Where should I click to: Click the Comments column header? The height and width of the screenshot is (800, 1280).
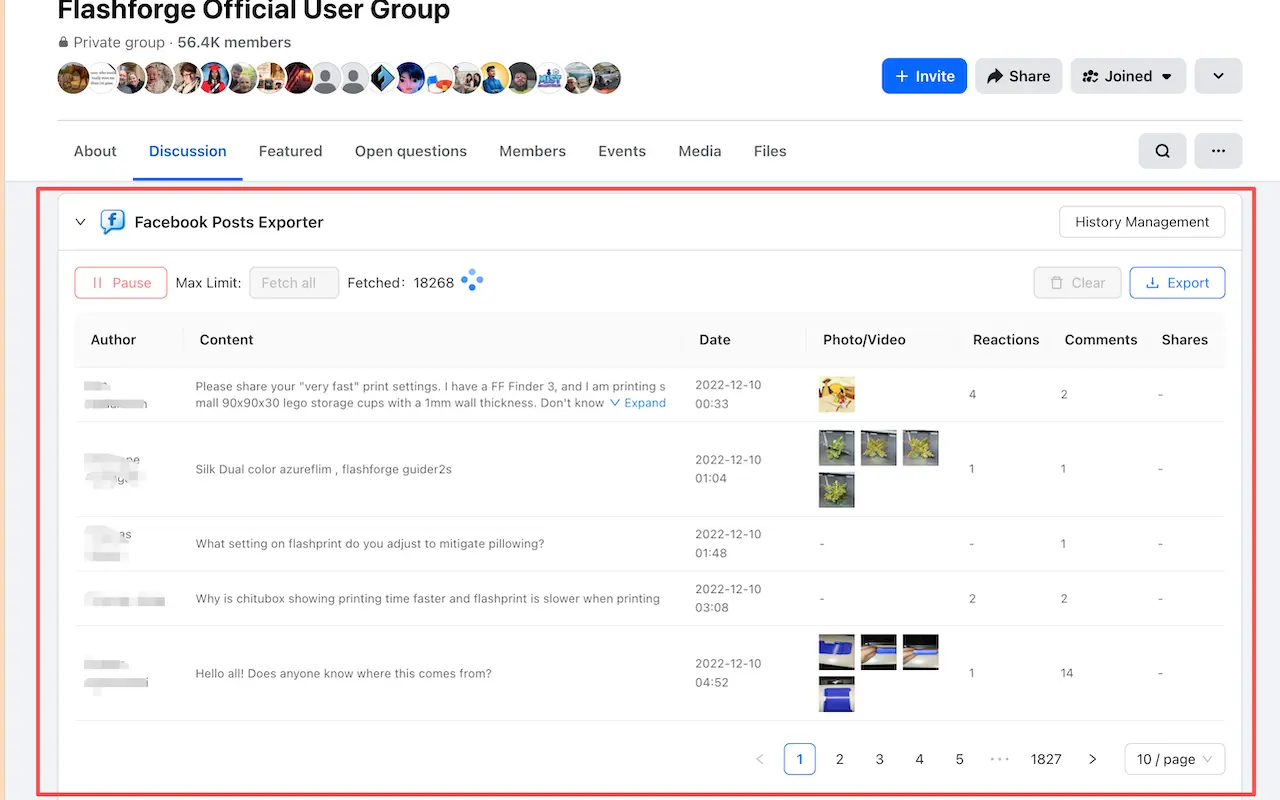(x=1101, y=340)
